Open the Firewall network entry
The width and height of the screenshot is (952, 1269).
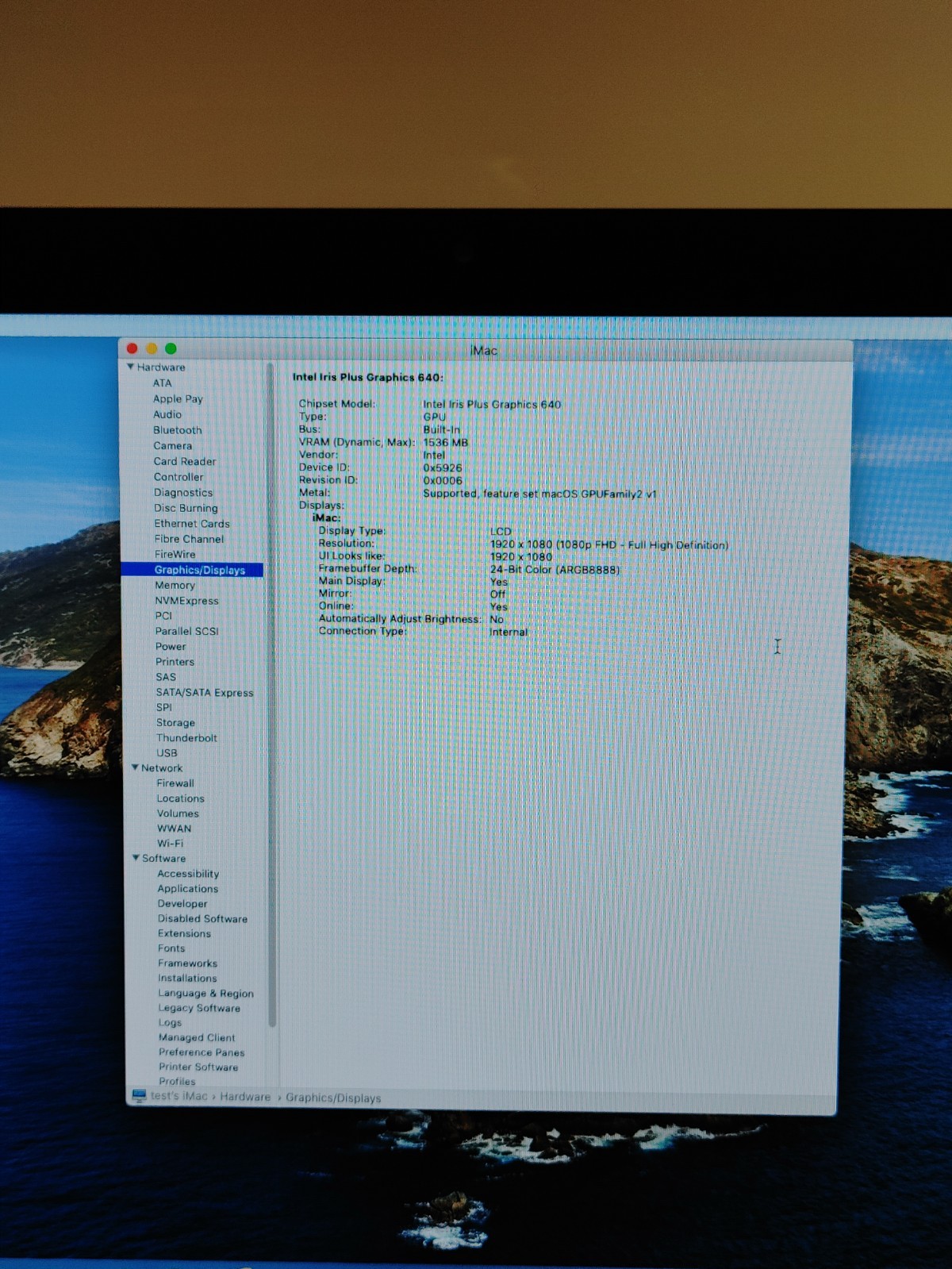coord(175,783)
